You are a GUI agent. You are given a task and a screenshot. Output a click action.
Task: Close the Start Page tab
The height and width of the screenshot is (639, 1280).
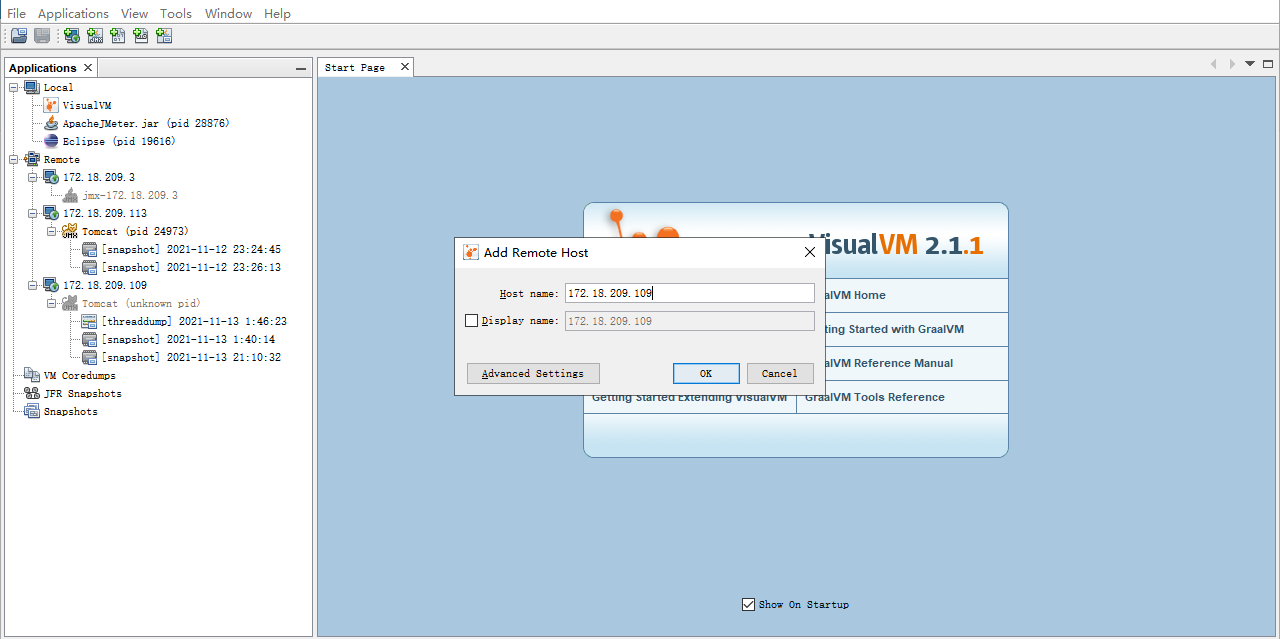pyautogui.click(x=405, y=67)
